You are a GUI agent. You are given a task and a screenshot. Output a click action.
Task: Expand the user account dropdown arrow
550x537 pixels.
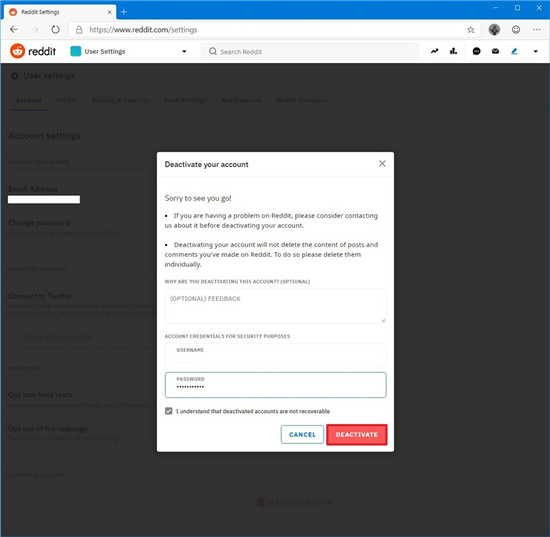536,52
